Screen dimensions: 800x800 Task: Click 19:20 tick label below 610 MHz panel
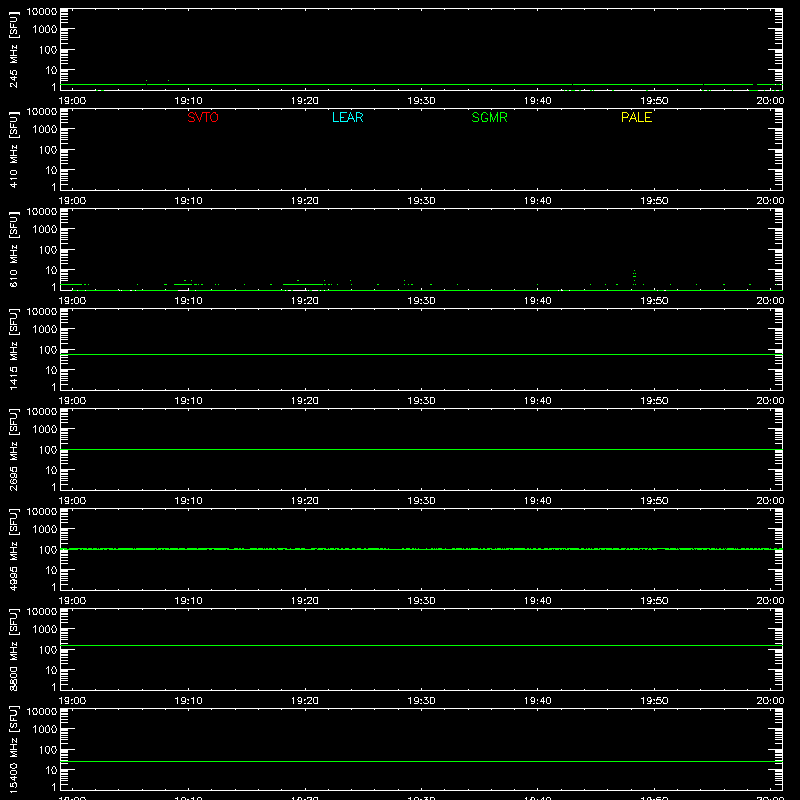point(305,301)
